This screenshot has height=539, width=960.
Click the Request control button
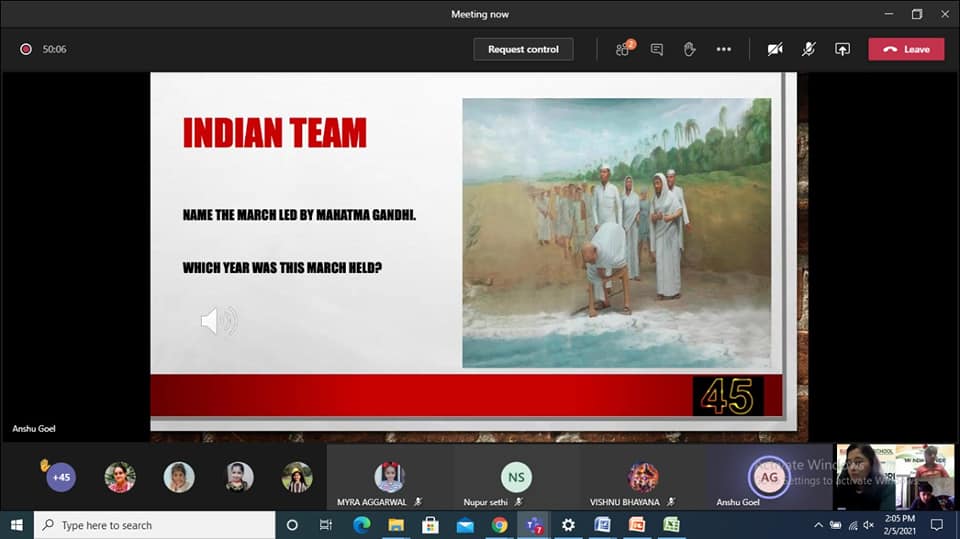(x=523, y=49)
